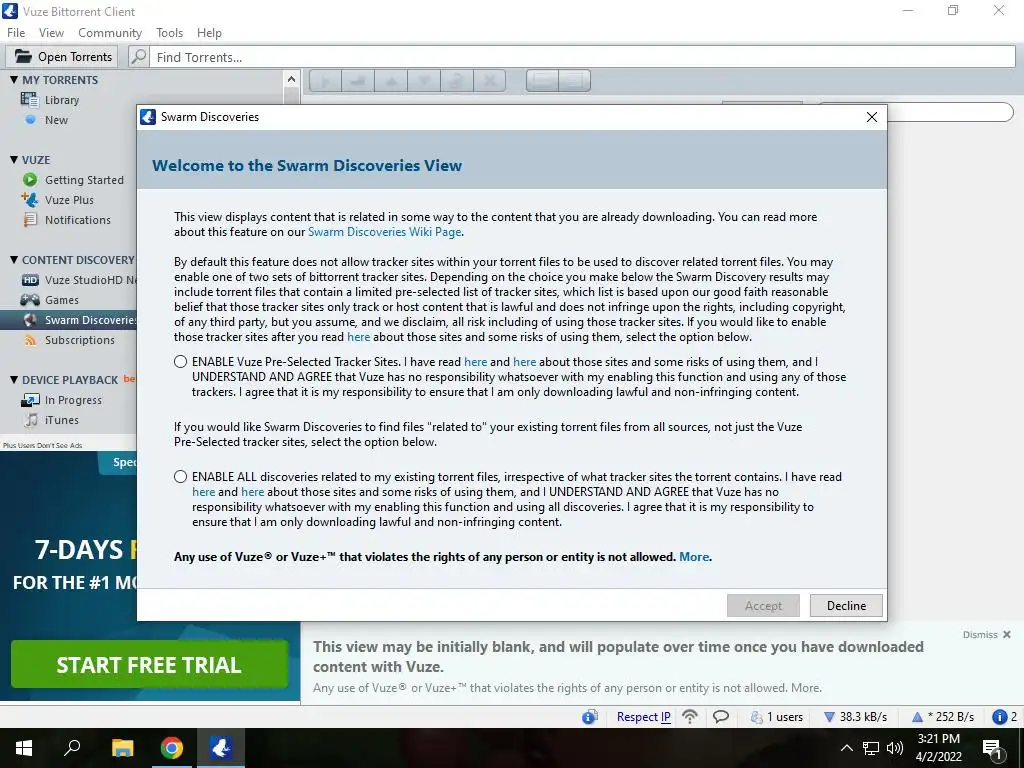The width and height of the screenshot is (1024, 768).
Task: Click the 'here' link after 'tracker sites after you read'
Action: pyautogui.click(x=359, y=337)
